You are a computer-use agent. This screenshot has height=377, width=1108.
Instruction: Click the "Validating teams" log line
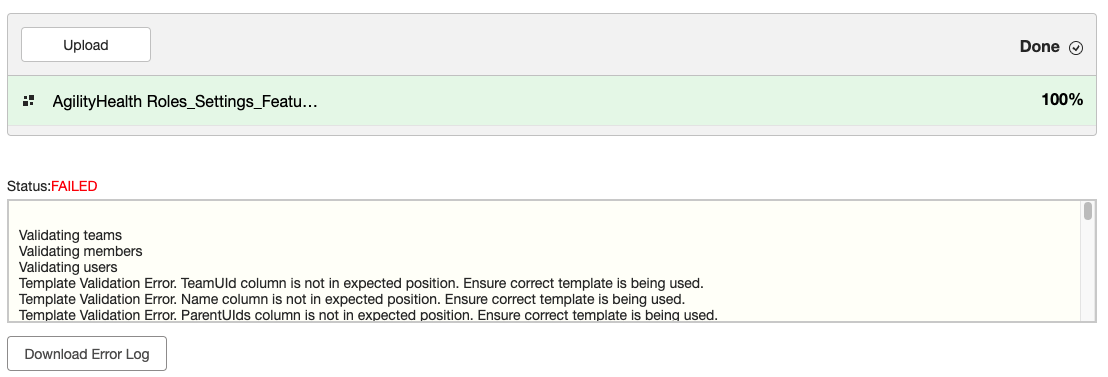tap(70, 235)
